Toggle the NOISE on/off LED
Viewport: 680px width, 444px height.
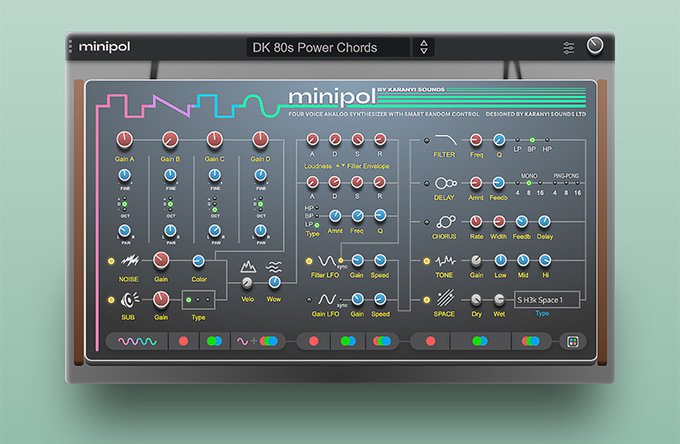[x=109, y=262]
